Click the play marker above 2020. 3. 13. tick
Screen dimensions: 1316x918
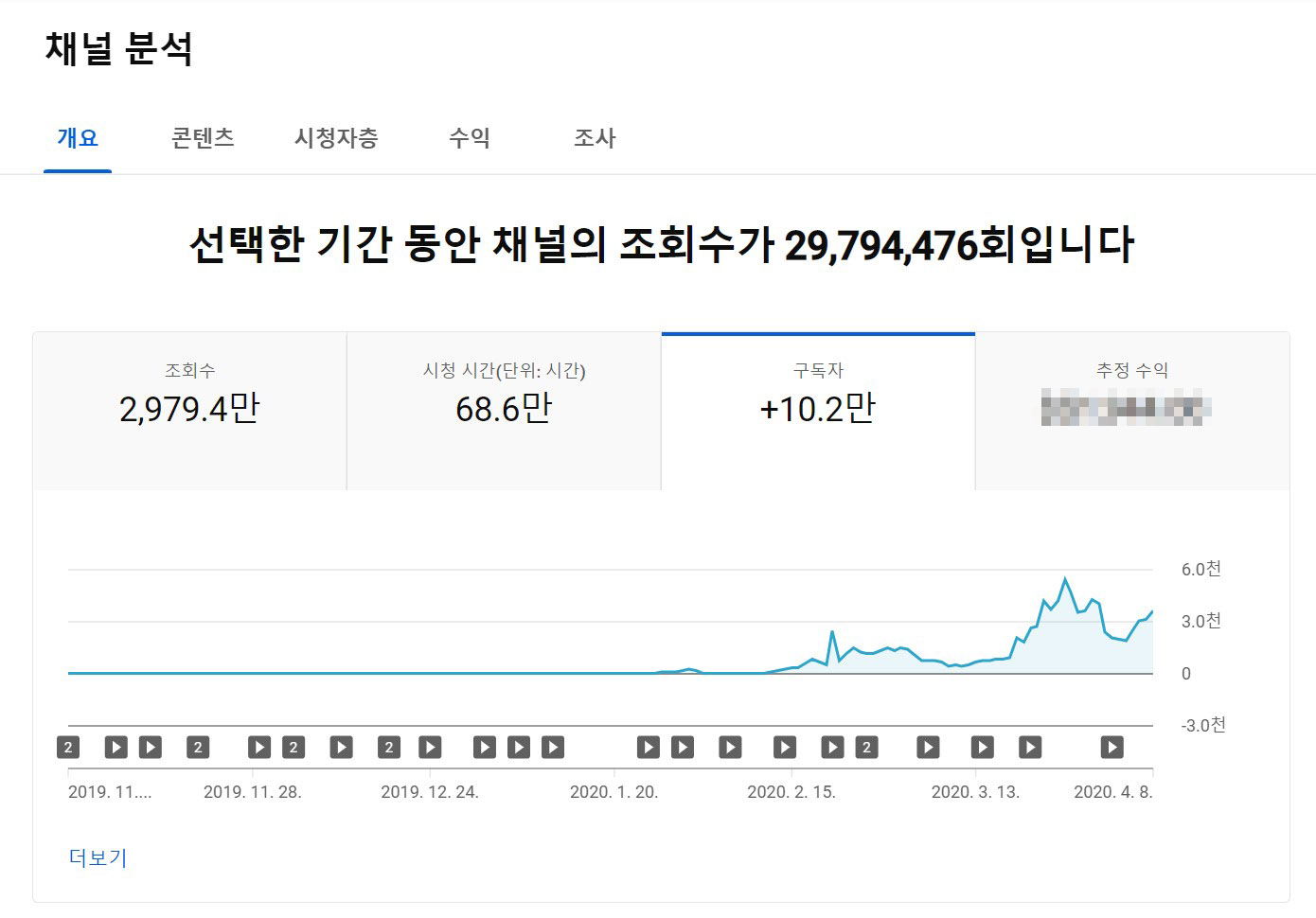pyautogui.click(x=983, y=748)
